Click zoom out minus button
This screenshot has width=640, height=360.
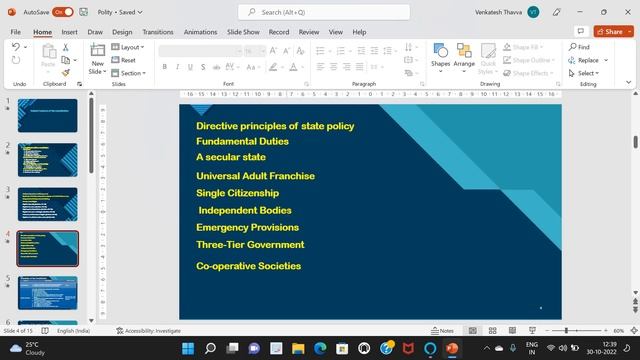pyautogui.click(x=547, y=331)
